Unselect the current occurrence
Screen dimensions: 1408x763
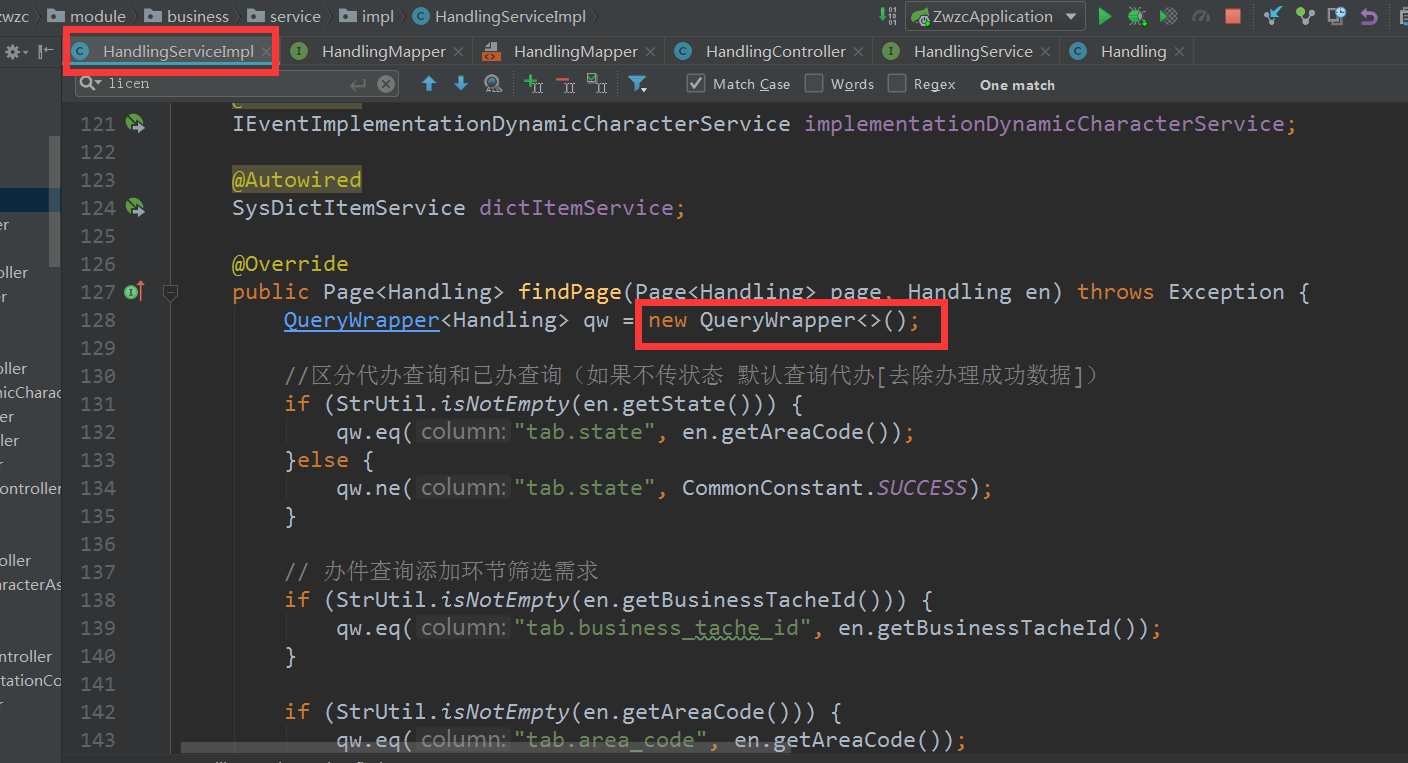click(565, 84)
